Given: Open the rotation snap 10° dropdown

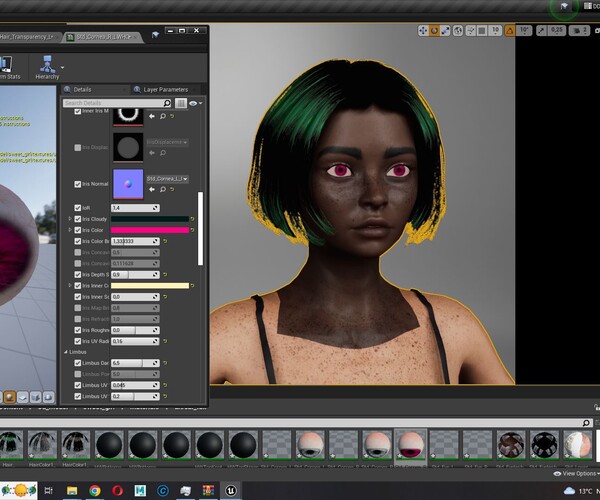Looking at the screenshot, I should point(524,31).
